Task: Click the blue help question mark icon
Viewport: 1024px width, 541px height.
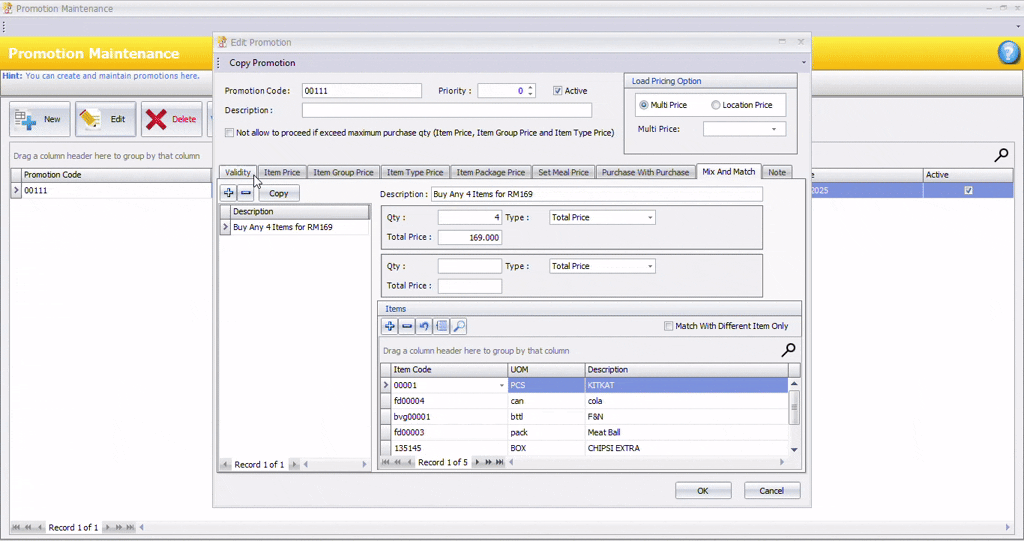Action: click(x=1008, y=54)
